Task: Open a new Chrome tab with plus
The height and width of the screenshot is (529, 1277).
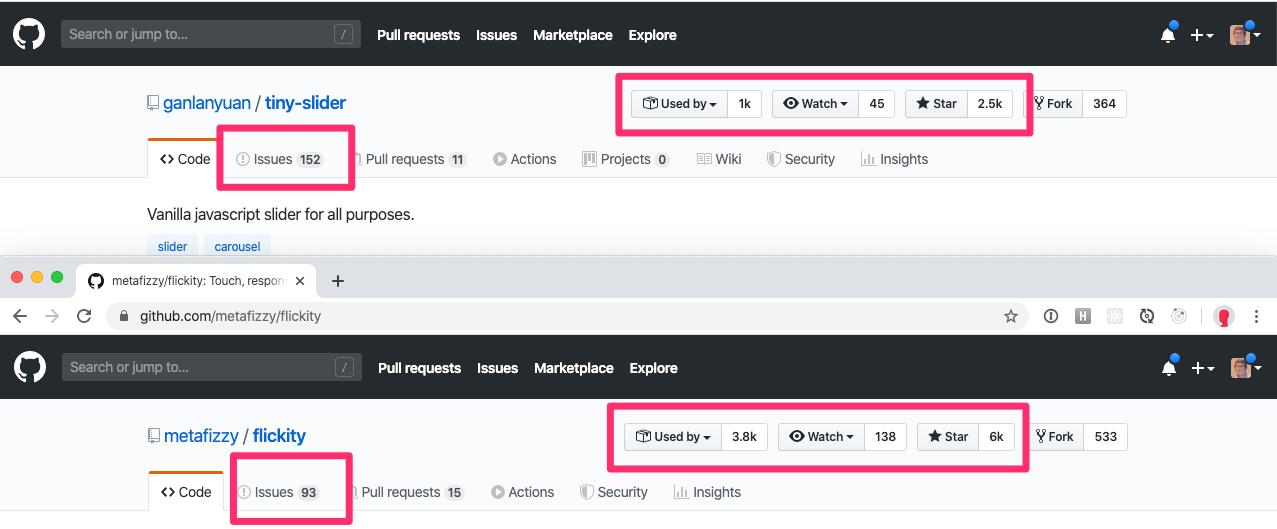Action: (x=338, y=281)
